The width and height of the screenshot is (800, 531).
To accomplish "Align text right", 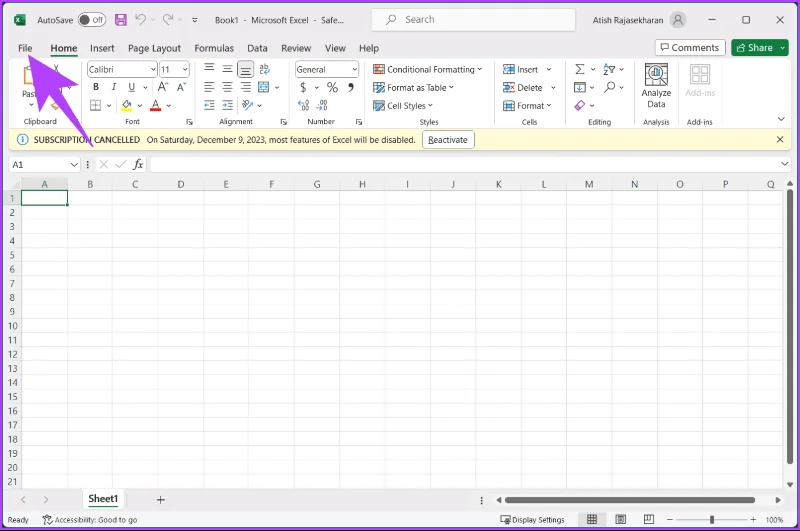I will pyautogui.click(x=245, y=87).
